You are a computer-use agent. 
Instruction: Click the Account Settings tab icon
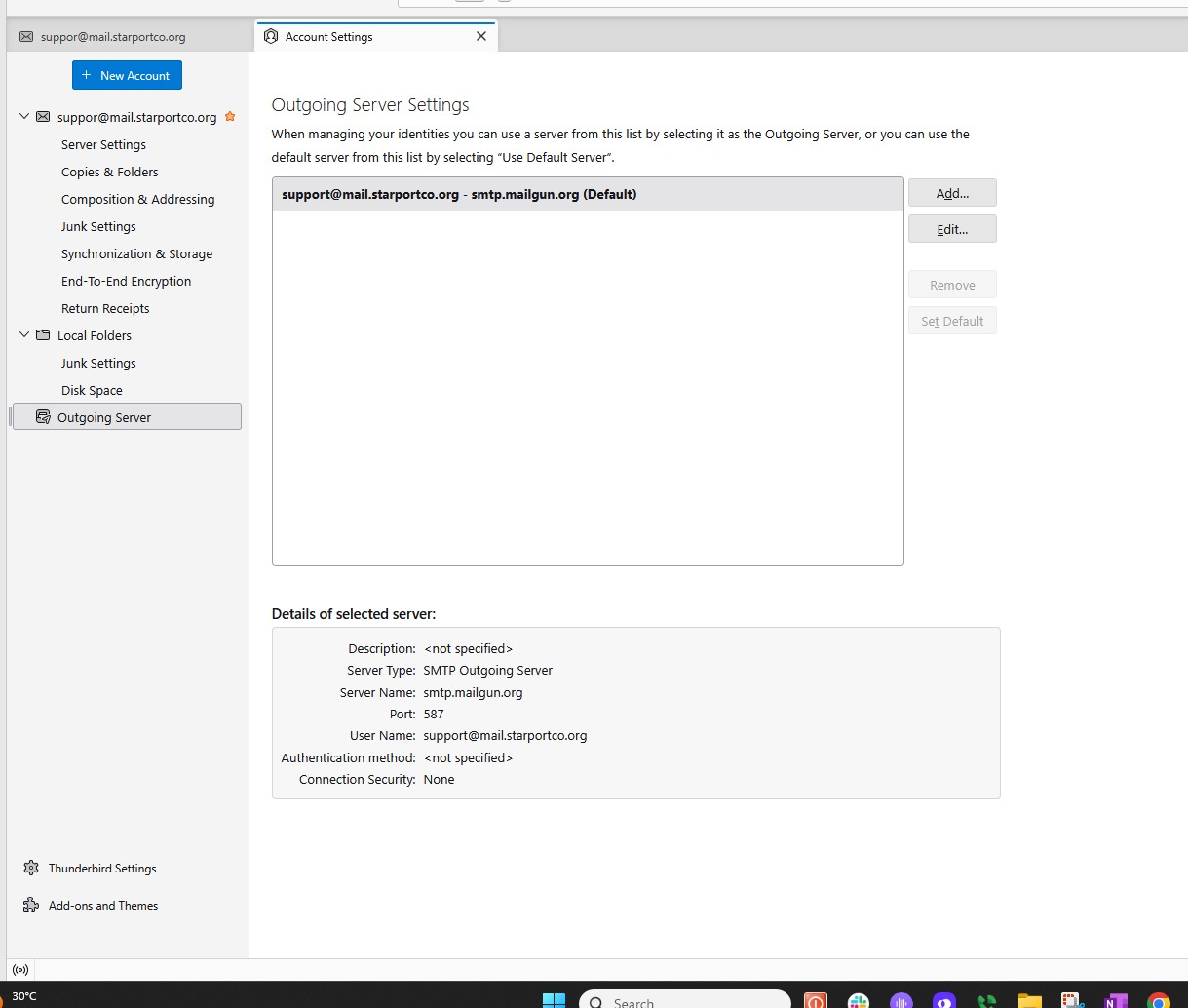271,37
